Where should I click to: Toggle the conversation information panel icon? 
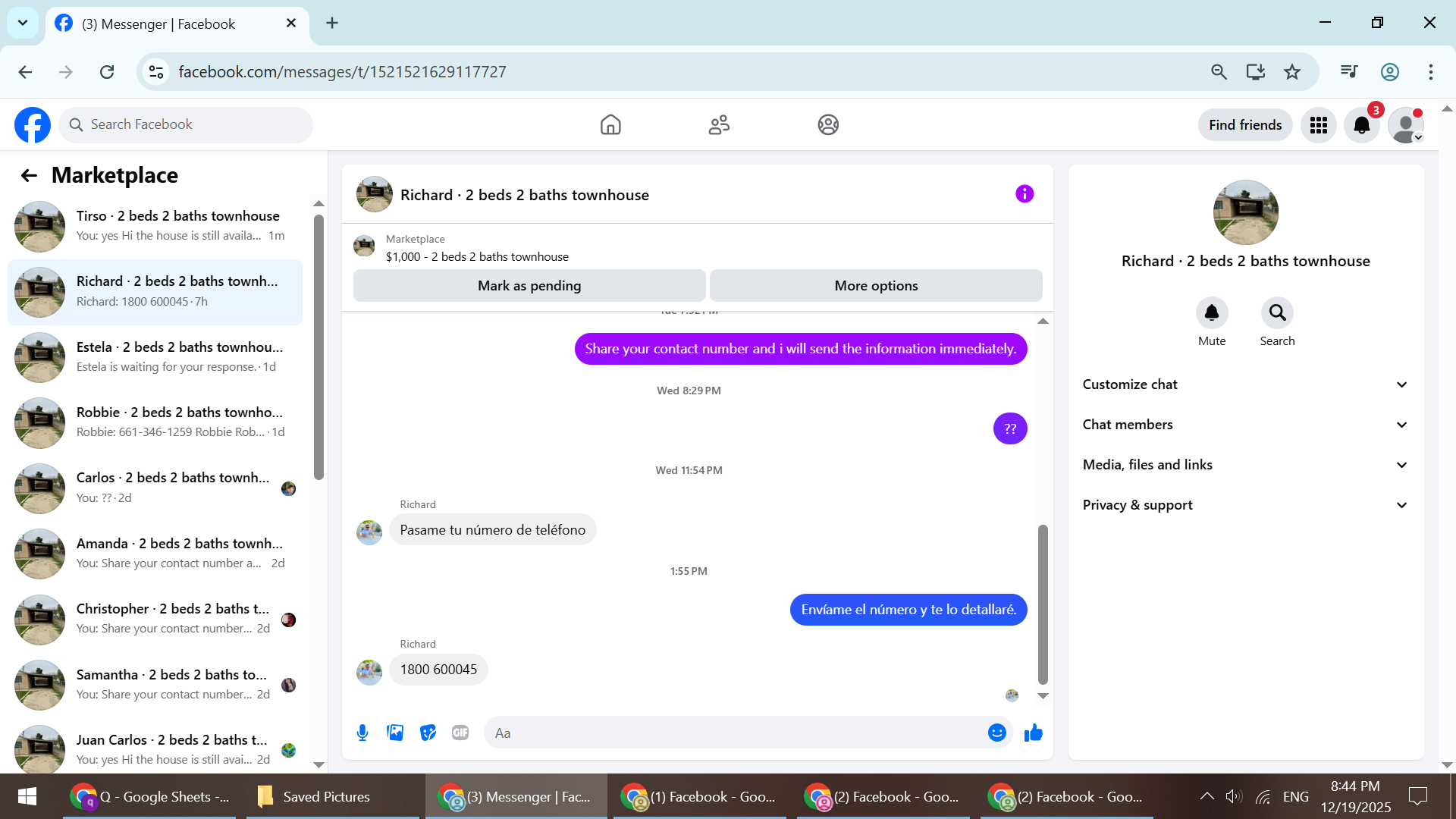pos(1024,194)
